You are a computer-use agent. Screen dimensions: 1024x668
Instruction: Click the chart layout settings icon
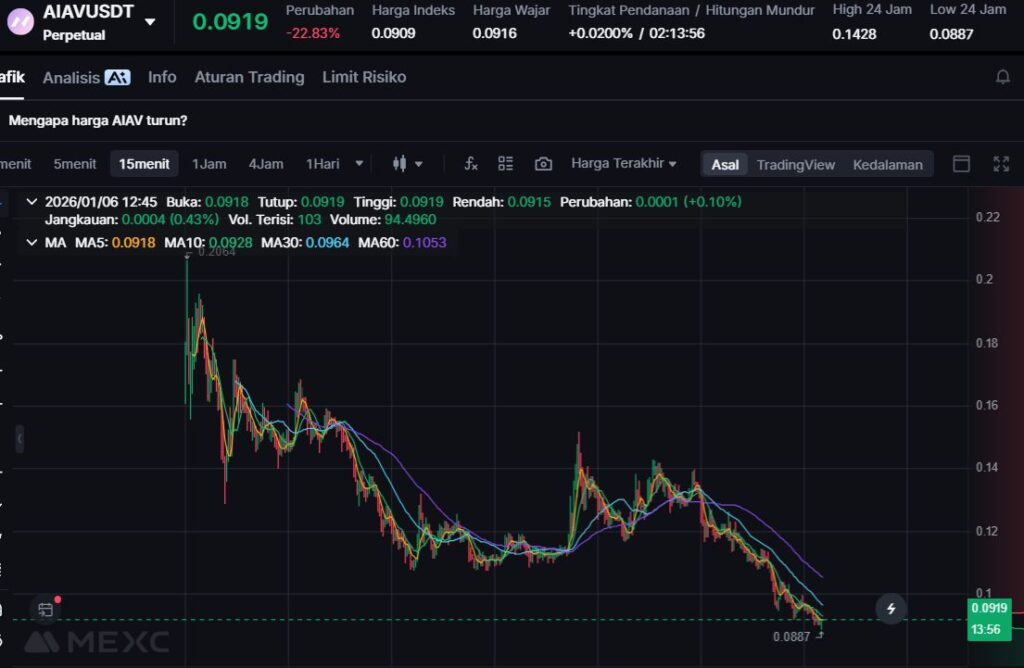coord(506,164)
